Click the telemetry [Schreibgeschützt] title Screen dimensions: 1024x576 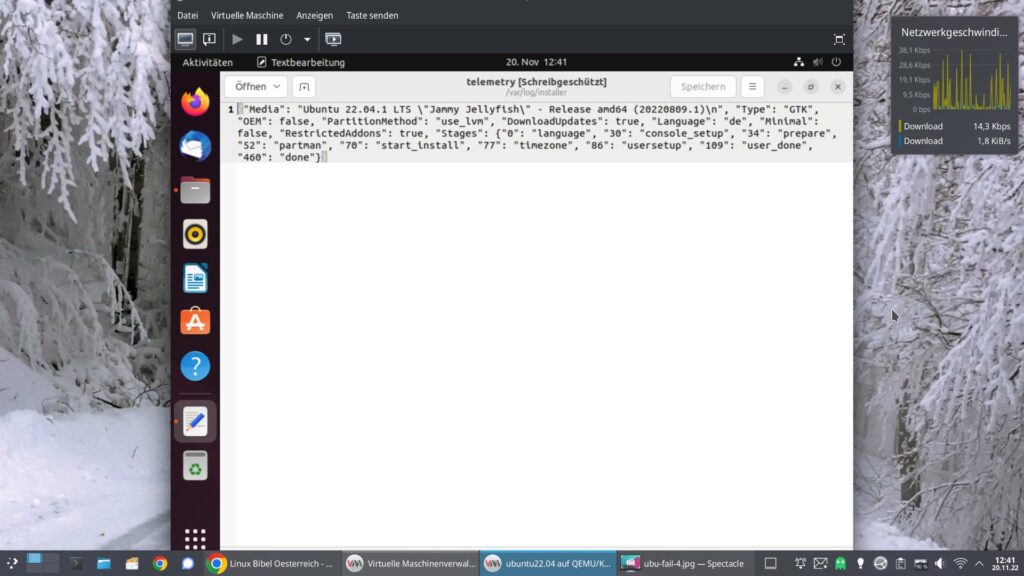(536, 82)
